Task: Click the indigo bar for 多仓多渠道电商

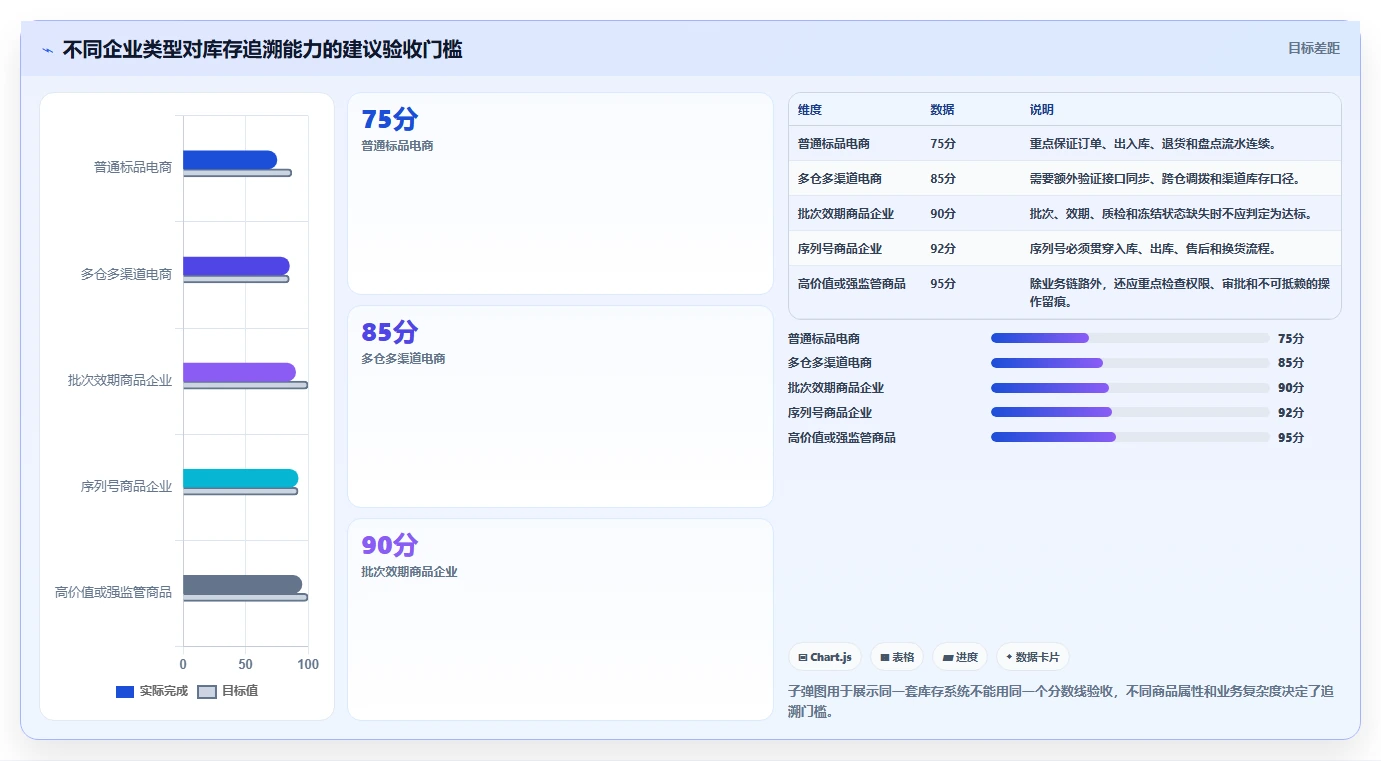Action: 236,266
